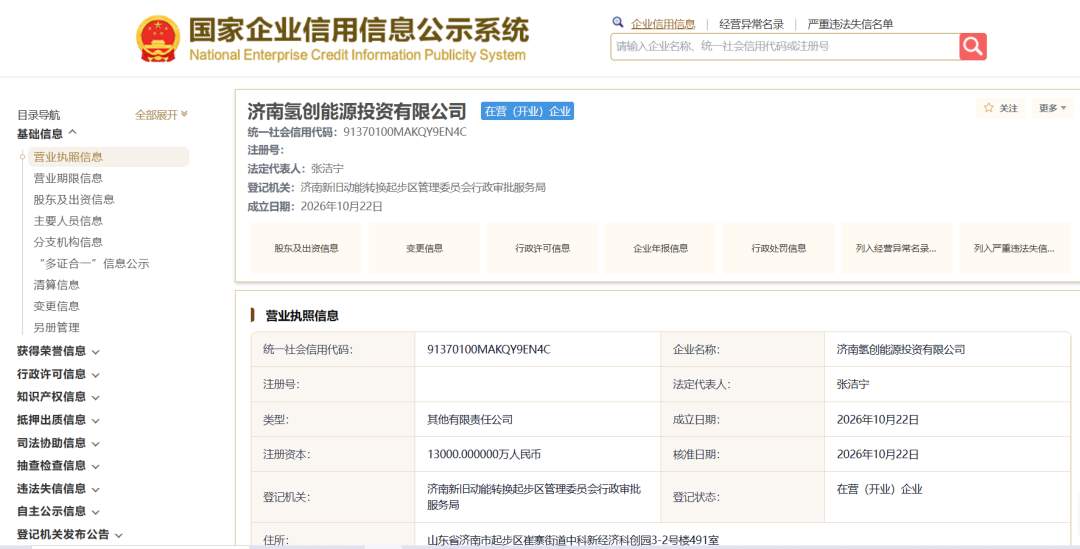Viewport: 1080px width, 549px height.
Task: Open sidebar item 股东及出资信息
Action: point(74,200)
